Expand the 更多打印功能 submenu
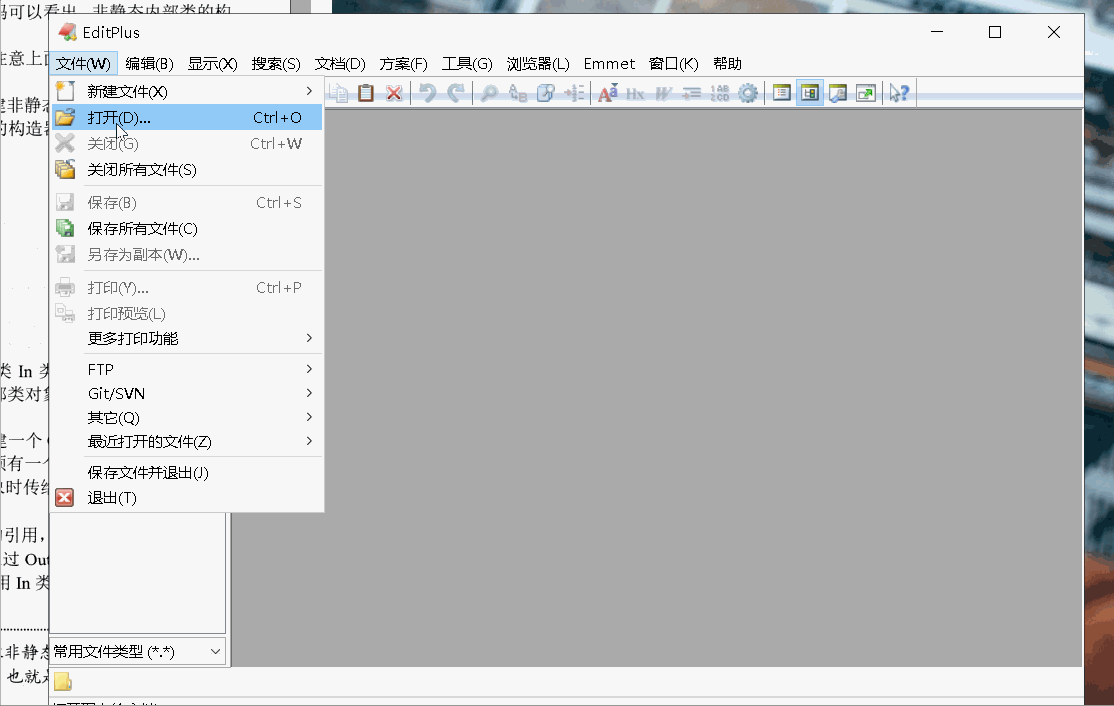 click(188, 338)
